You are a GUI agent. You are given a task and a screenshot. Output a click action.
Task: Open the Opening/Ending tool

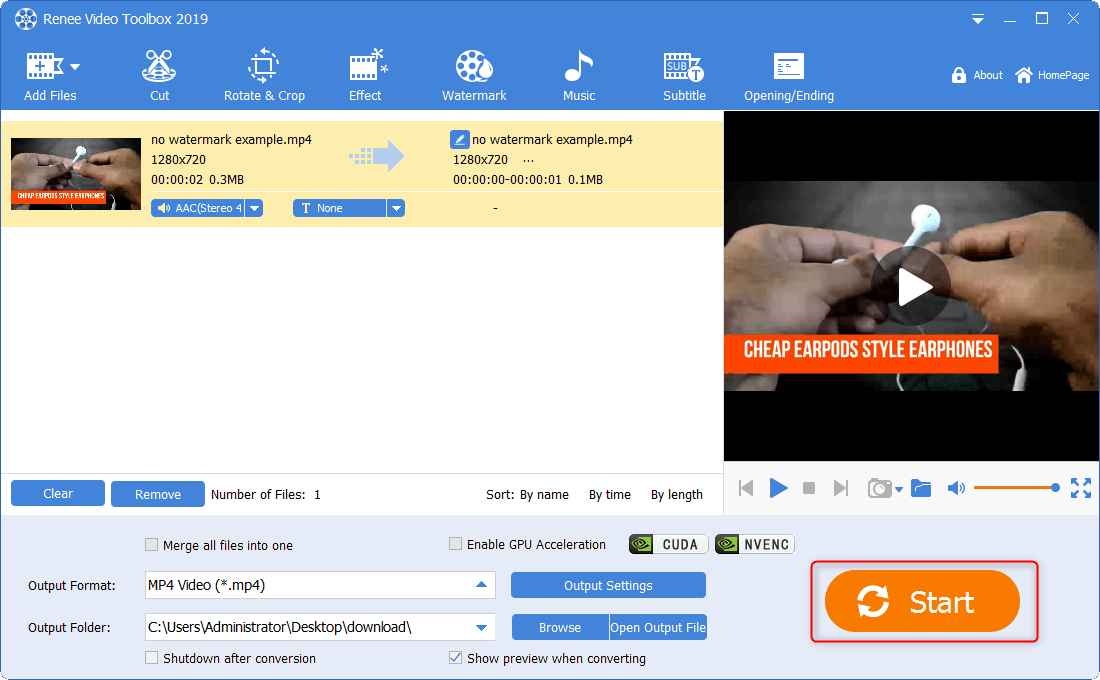click(788, 76)
